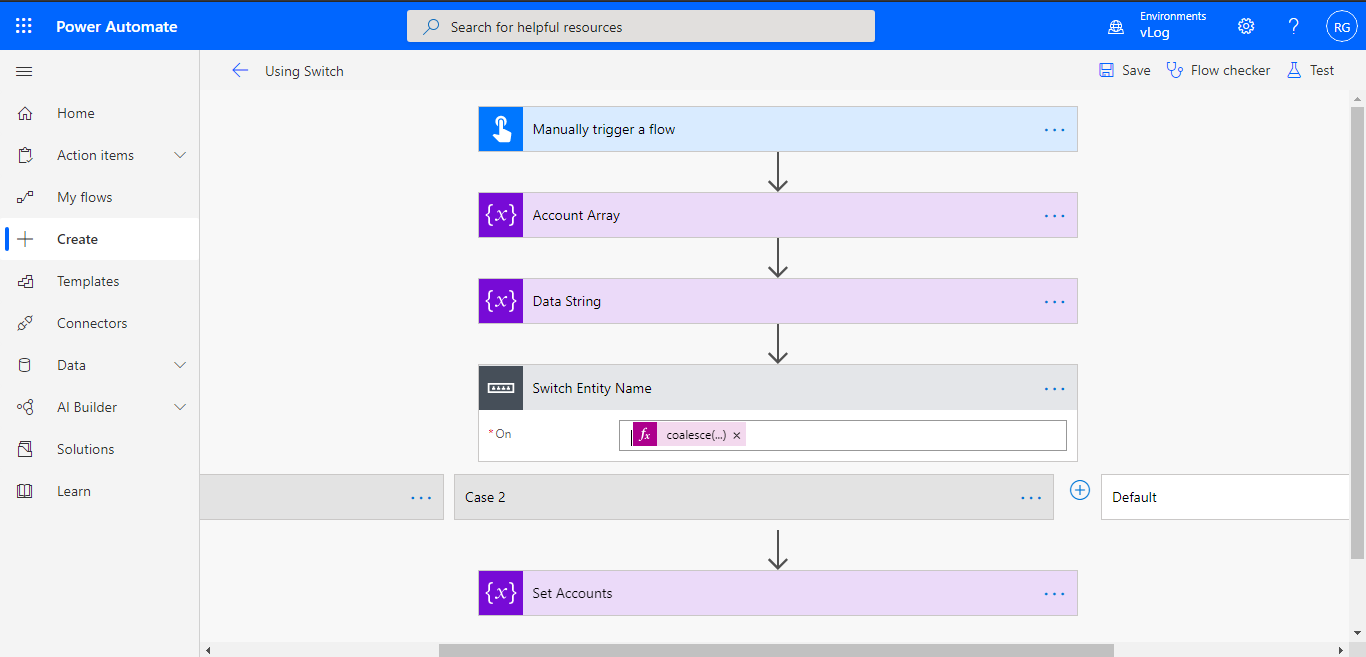The image size is (1366, 657).
Task: Click the keyboard icon on Switch Entity Name
Action: [500, 388]
